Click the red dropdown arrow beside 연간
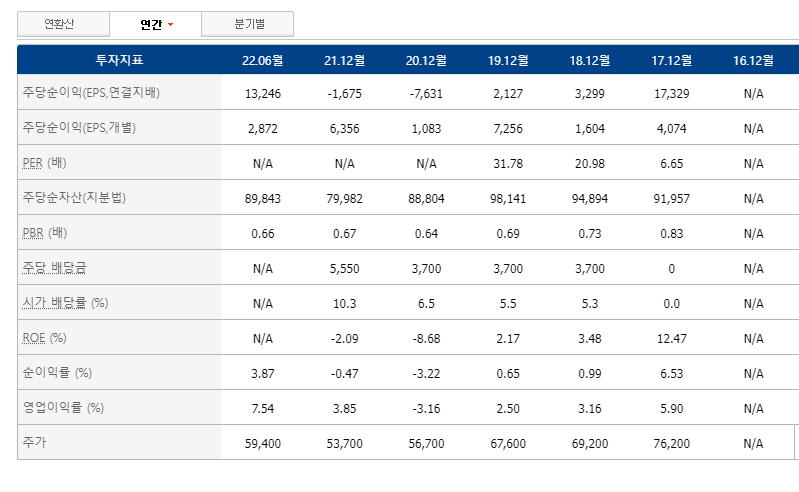Screen dimensions: 799x492 [x=170, y=24]
